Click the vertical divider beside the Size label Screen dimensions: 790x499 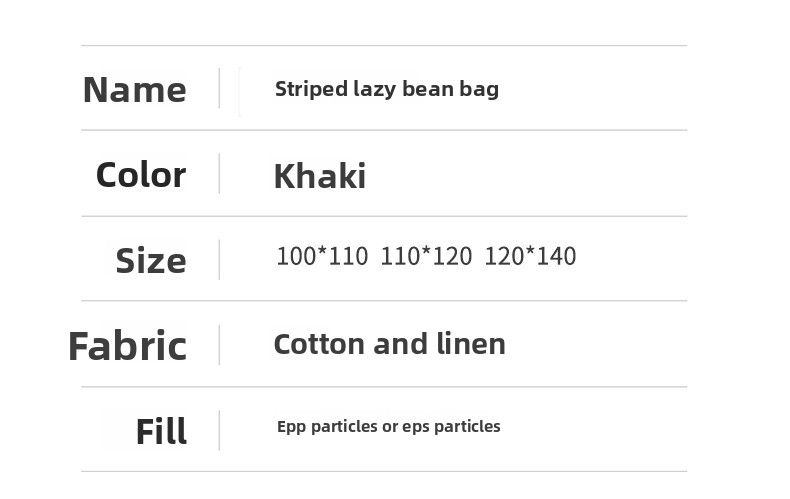coord(219,259)
